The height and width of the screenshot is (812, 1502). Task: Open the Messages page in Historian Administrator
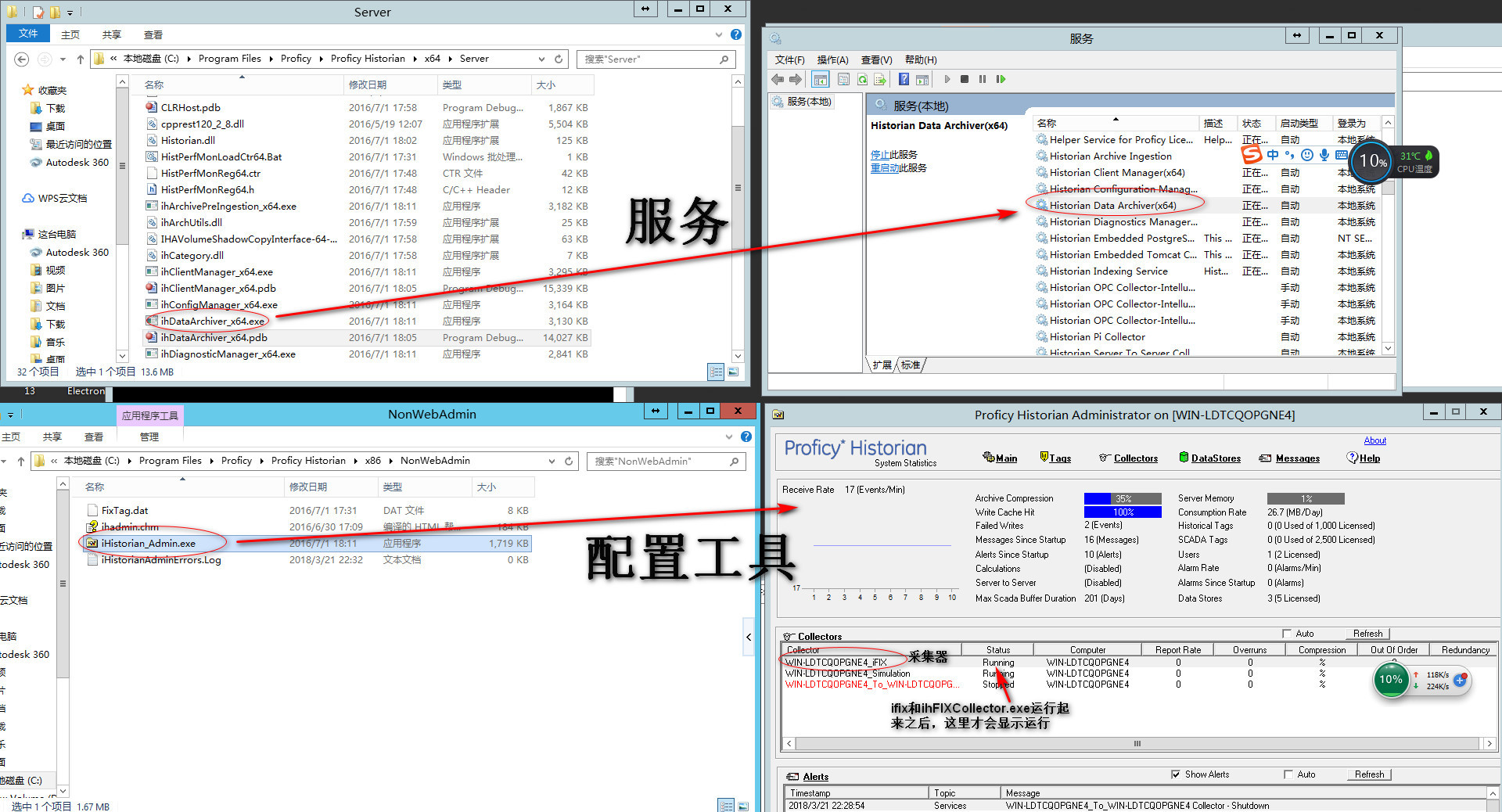point(1295,458)
